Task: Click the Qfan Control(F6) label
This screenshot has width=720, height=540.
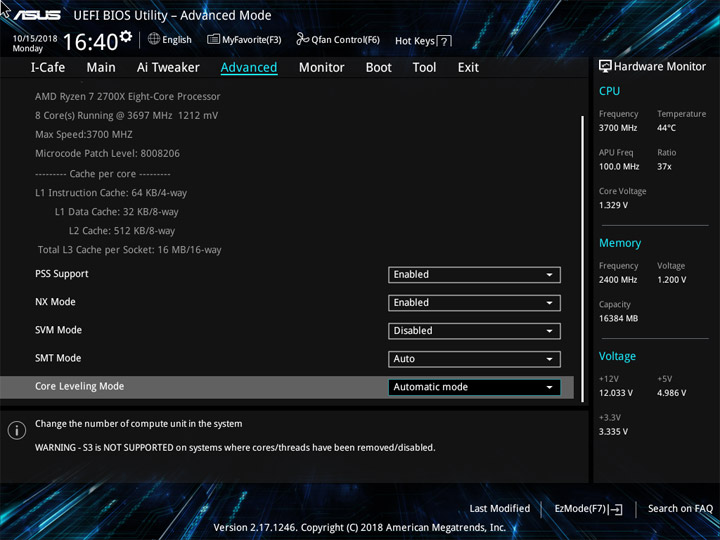Action: point(345,40)
